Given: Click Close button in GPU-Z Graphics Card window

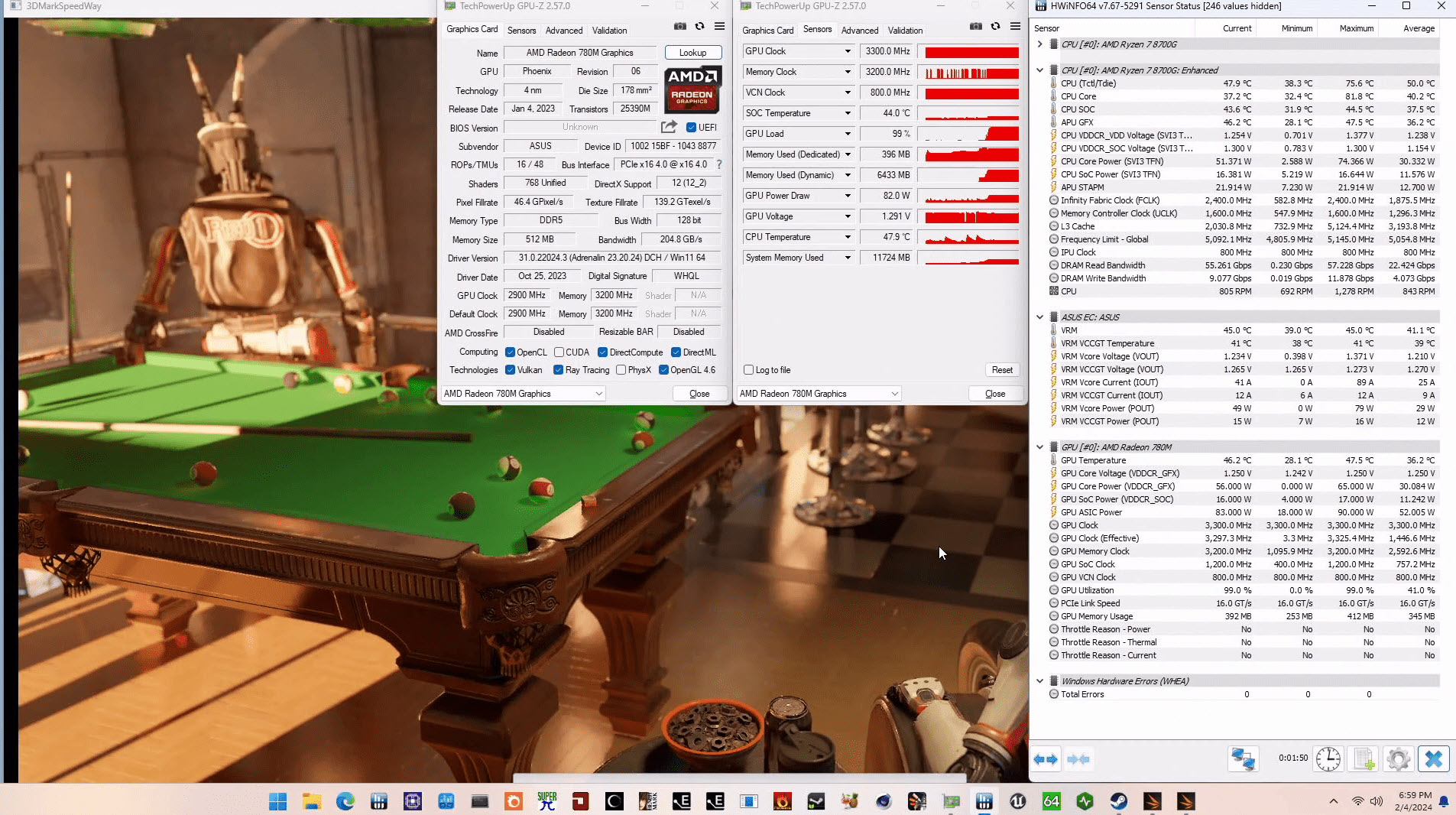Looking at the screenshot, I should (699, 394).
